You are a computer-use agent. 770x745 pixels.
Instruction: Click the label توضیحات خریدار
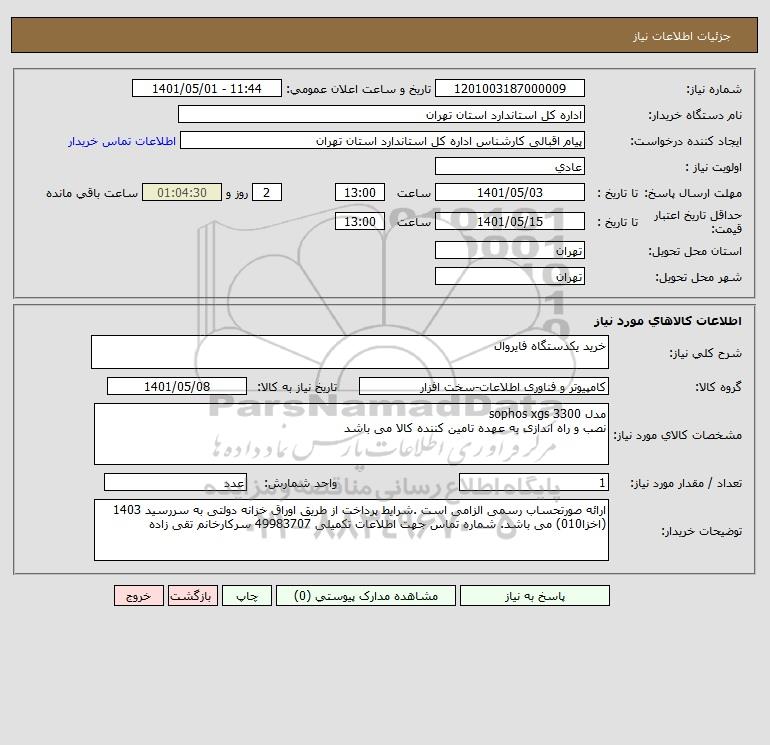(701, 531)
